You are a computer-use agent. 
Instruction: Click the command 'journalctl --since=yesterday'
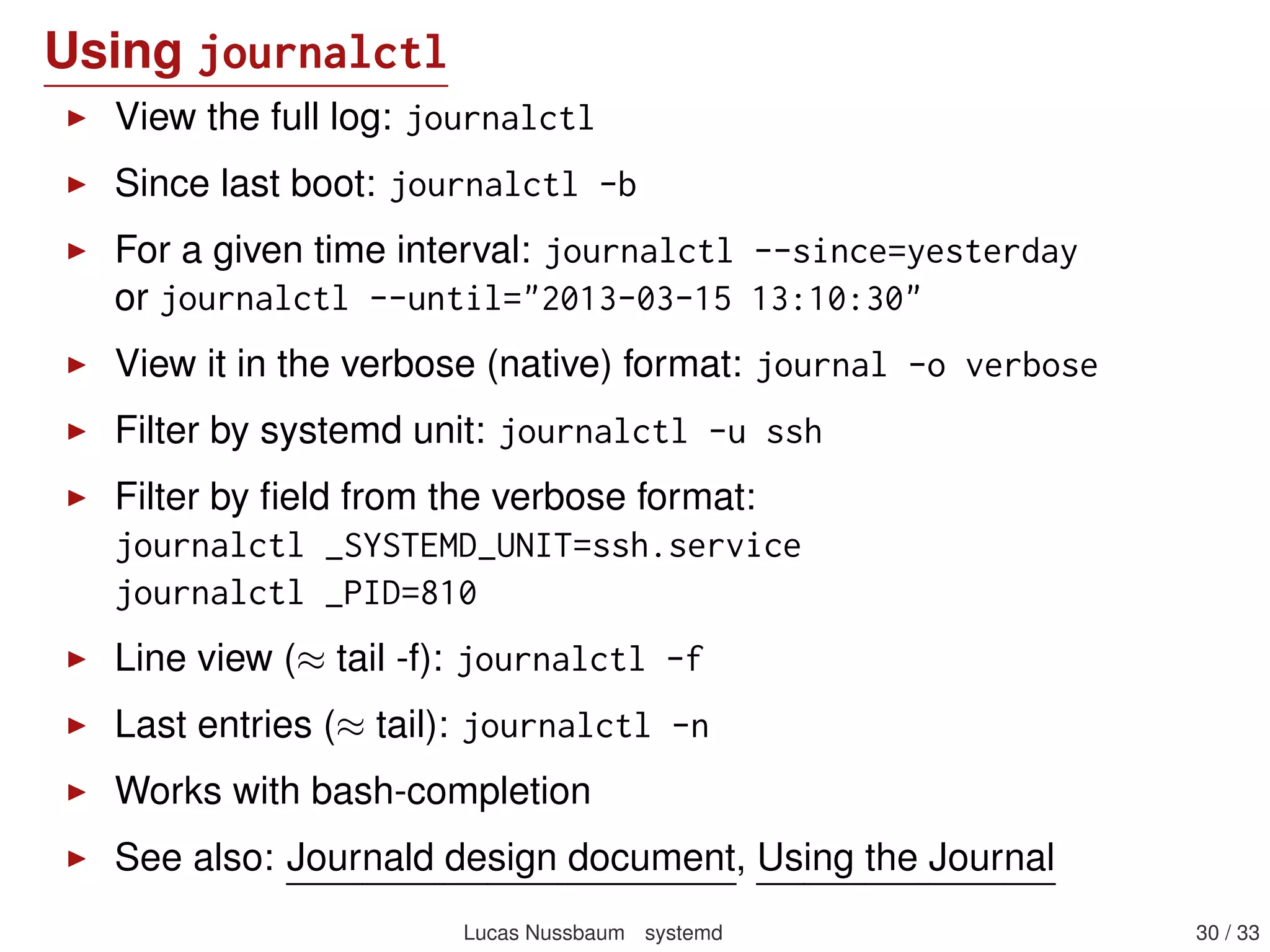pos(811,252)
